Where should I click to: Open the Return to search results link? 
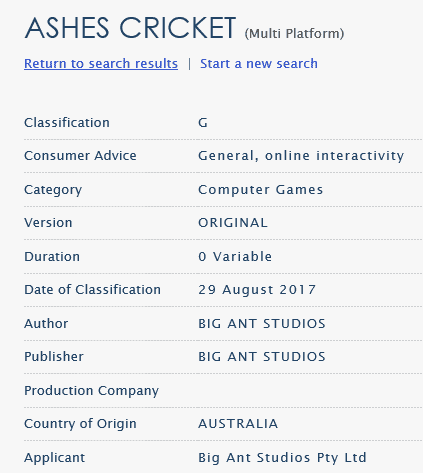(101, 63)
